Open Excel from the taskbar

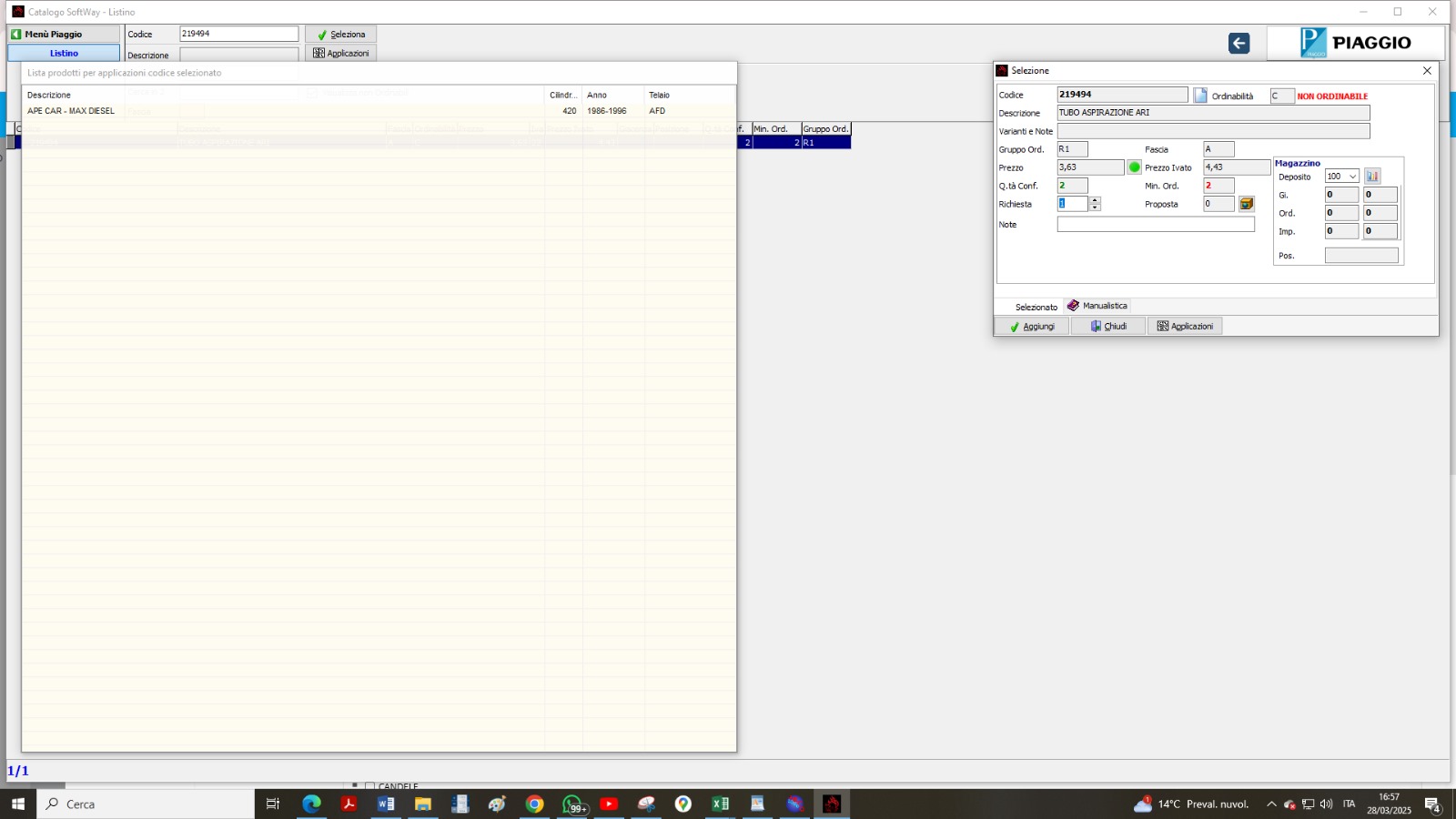point(720,804)
